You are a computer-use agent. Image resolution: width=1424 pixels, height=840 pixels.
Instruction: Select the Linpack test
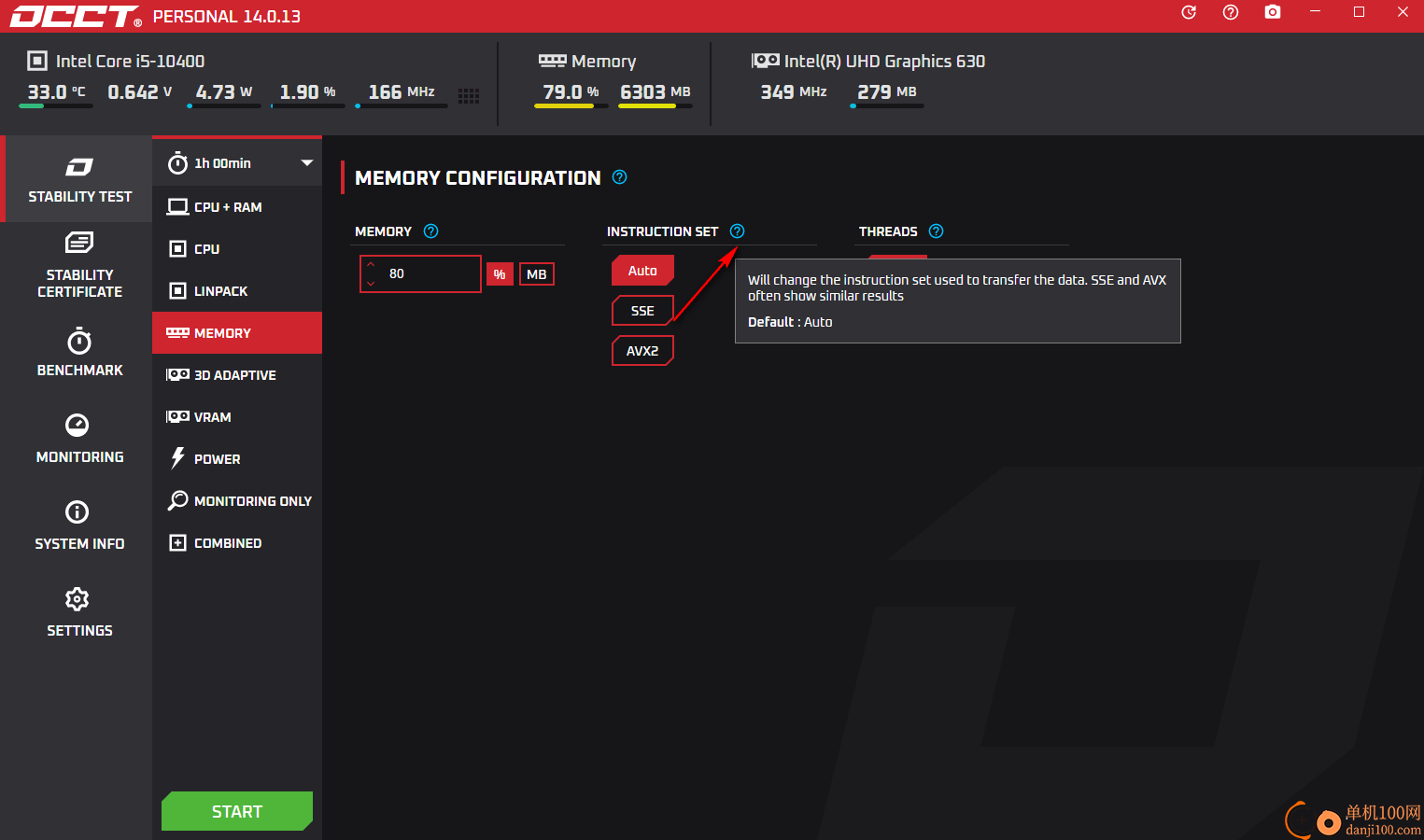coord(237,291)
